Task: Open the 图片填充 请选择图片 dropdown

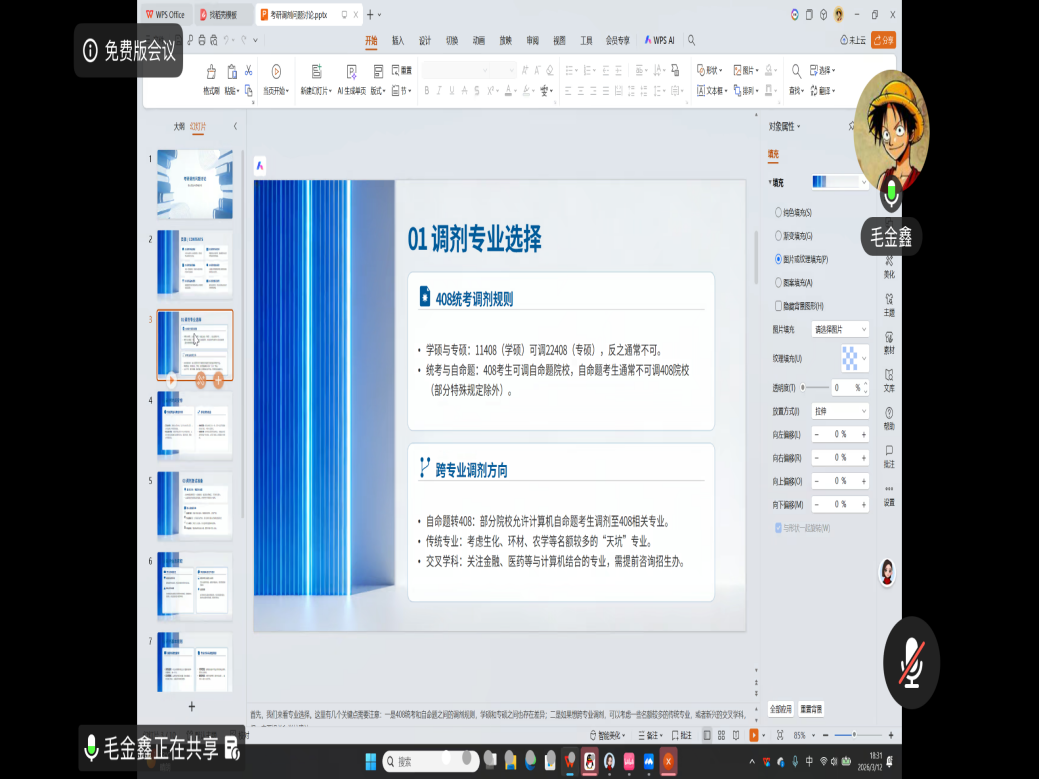Action: click(840, 329)
